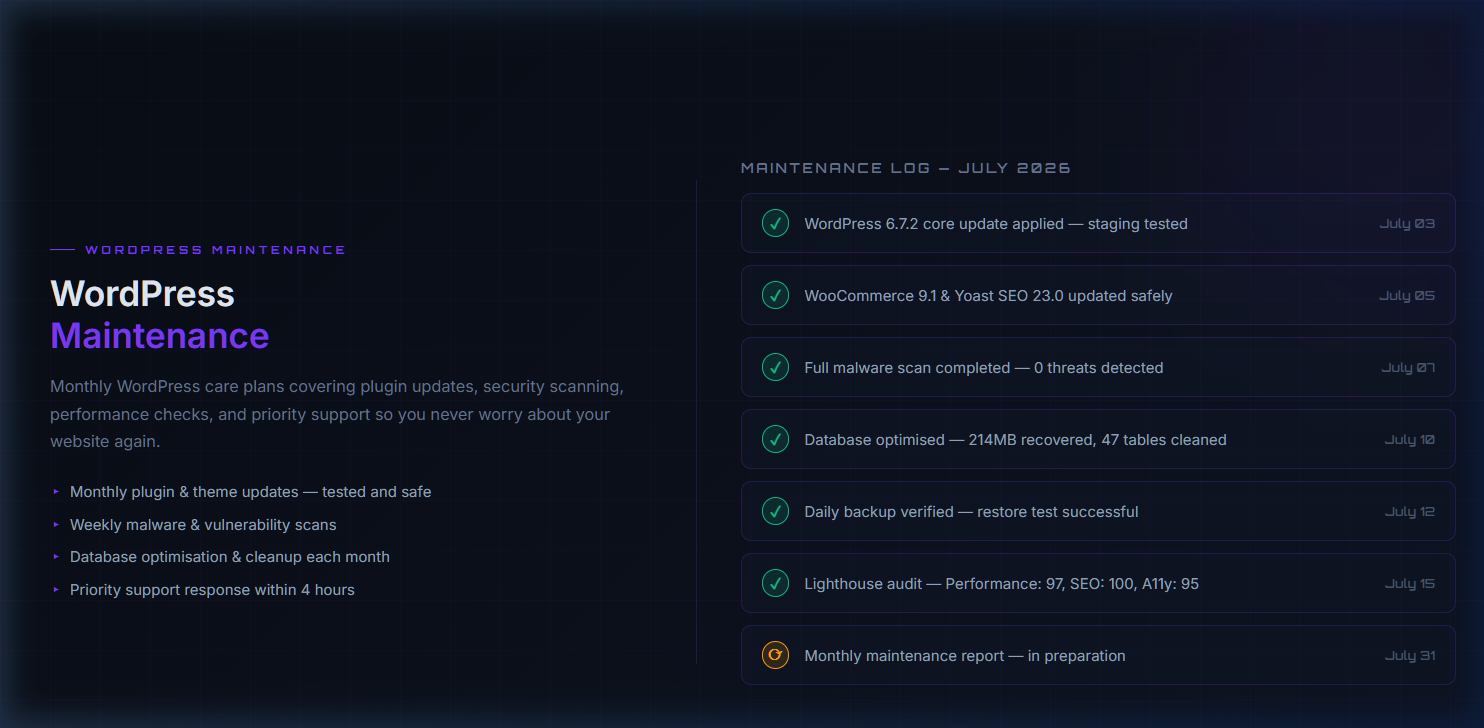The width and height of the screenshot is (1484, 728).
Task: Click the July 07 date label
Action: pos(1408,367)
